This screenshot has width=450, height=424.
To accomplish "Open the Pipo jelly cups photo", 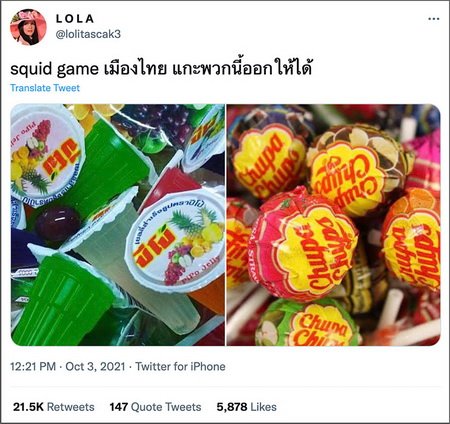I will pyautogui.click(x=118, y=225).
